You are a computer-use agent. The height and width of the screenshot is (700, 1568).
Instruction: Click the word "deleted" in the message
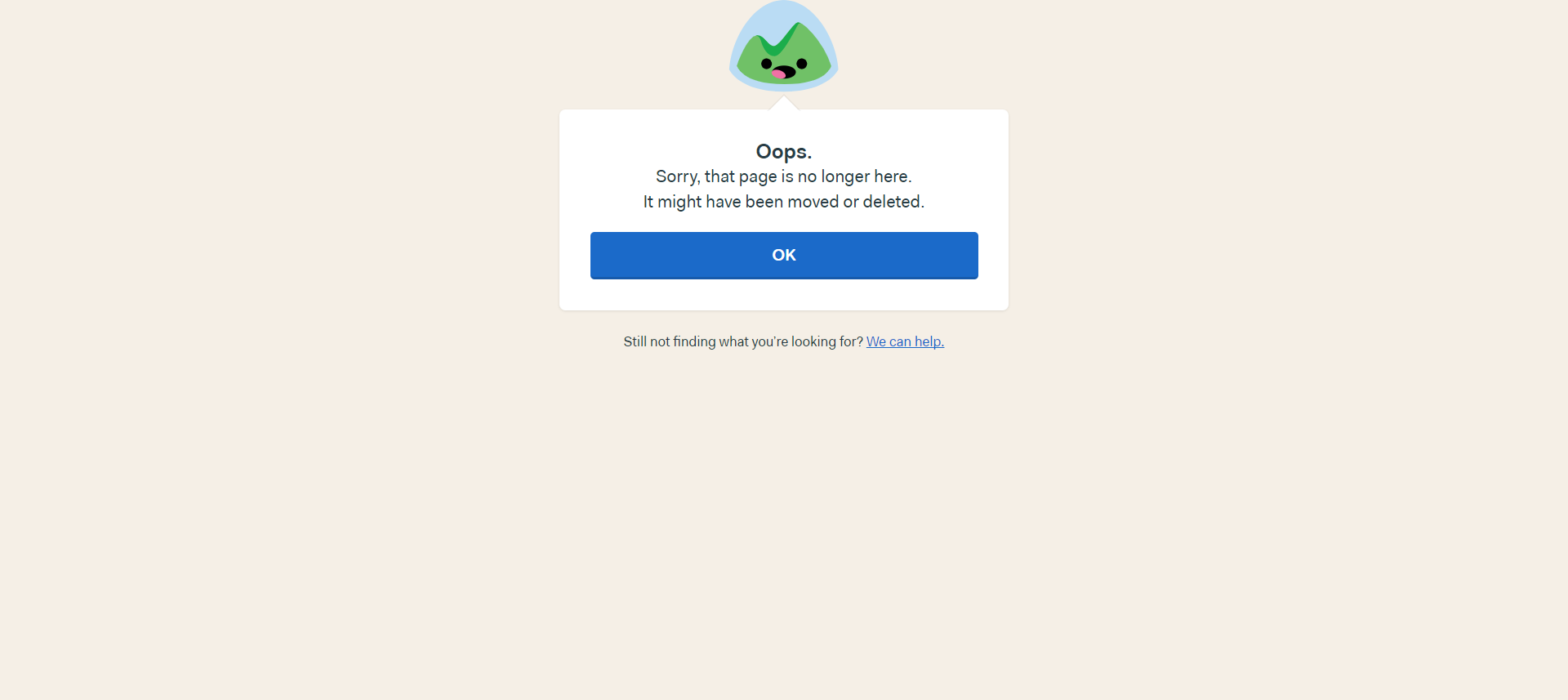(891, 202)
